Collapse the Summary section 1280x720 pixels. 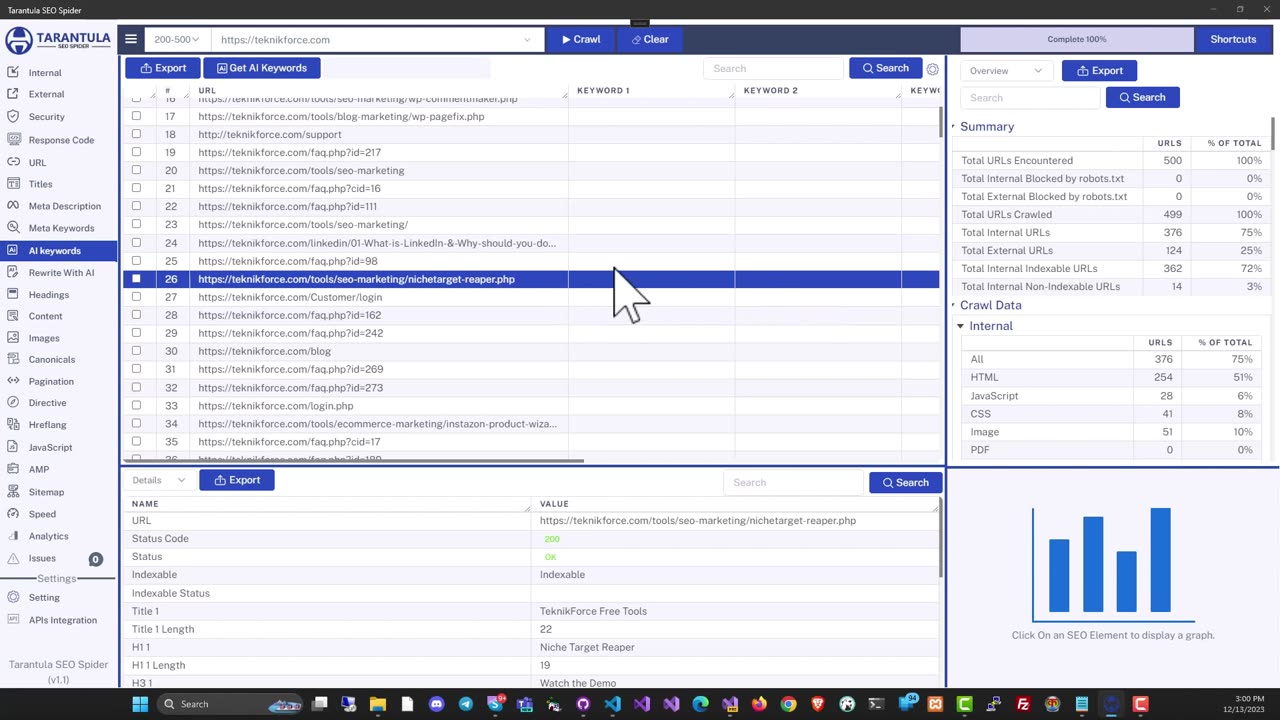click(x=953, y=127)
